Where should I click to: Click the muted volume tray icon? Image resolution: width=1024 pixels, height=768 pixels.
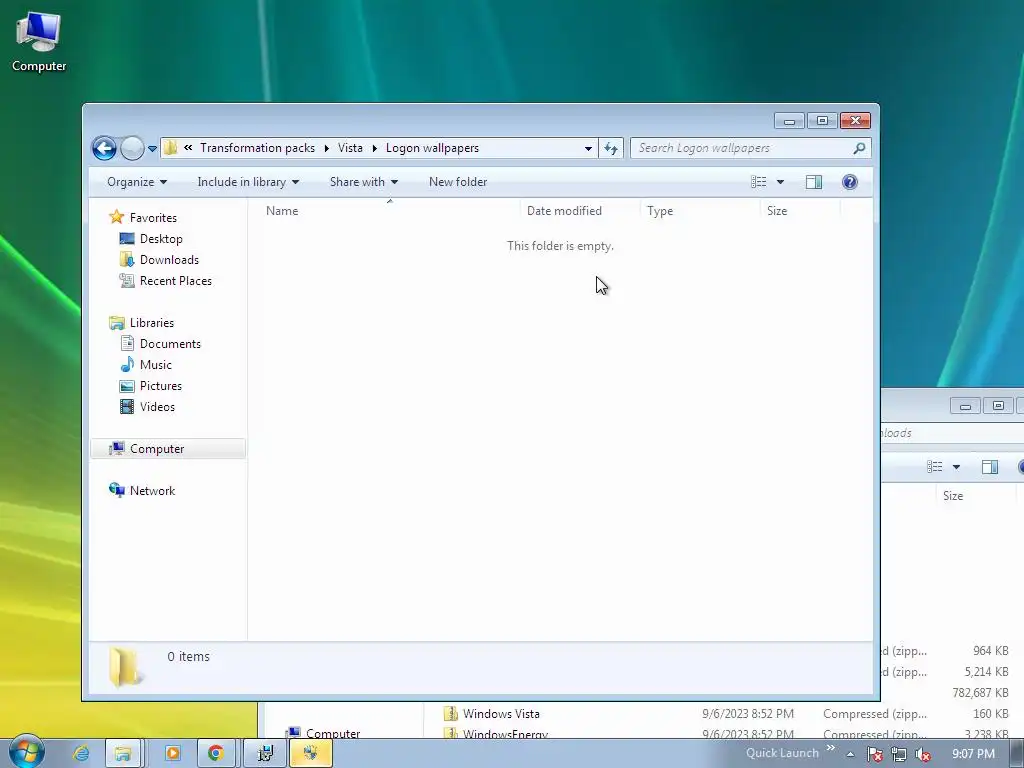pos(923,754)
